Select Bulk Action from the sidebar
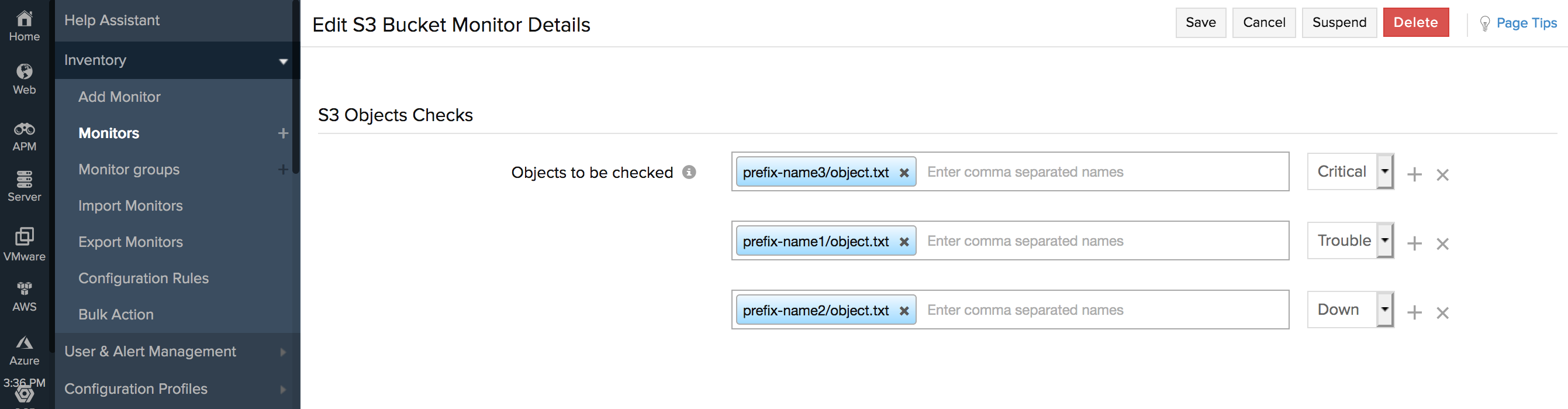Image resolution: width=1568 pixels, height=409 pixels. [116, 314]
